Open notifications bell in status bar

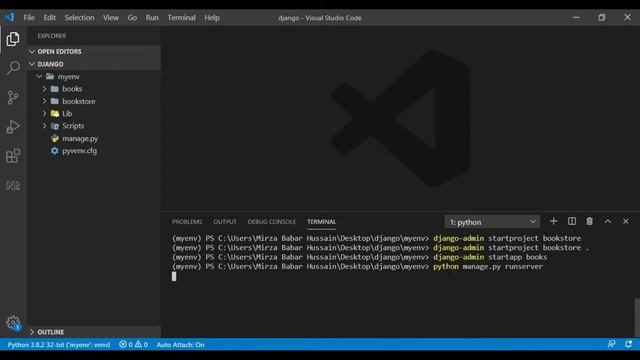coord(629,344)
